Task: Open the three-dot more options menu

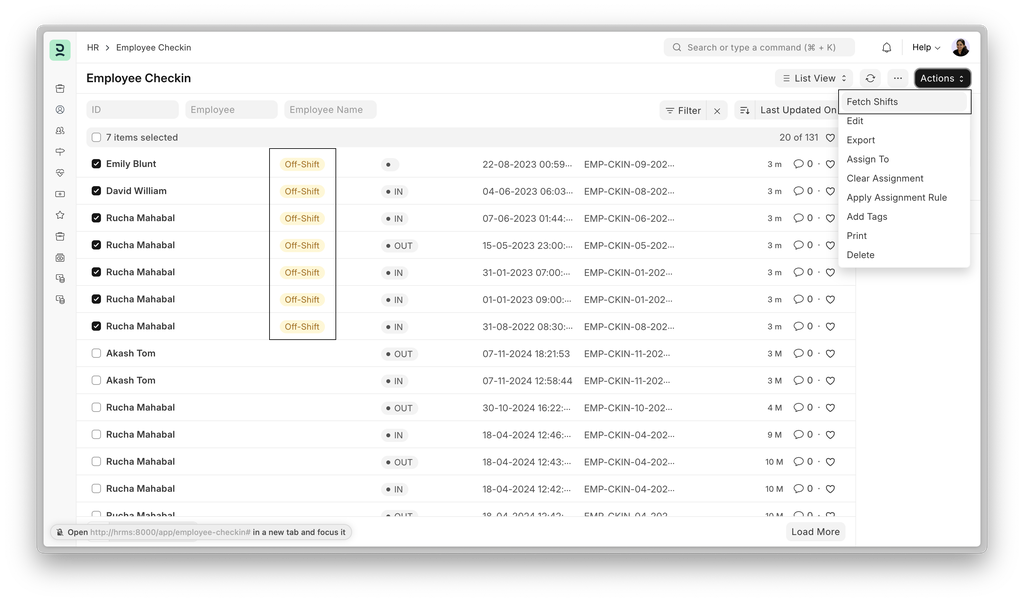Action: click(897, 78)
